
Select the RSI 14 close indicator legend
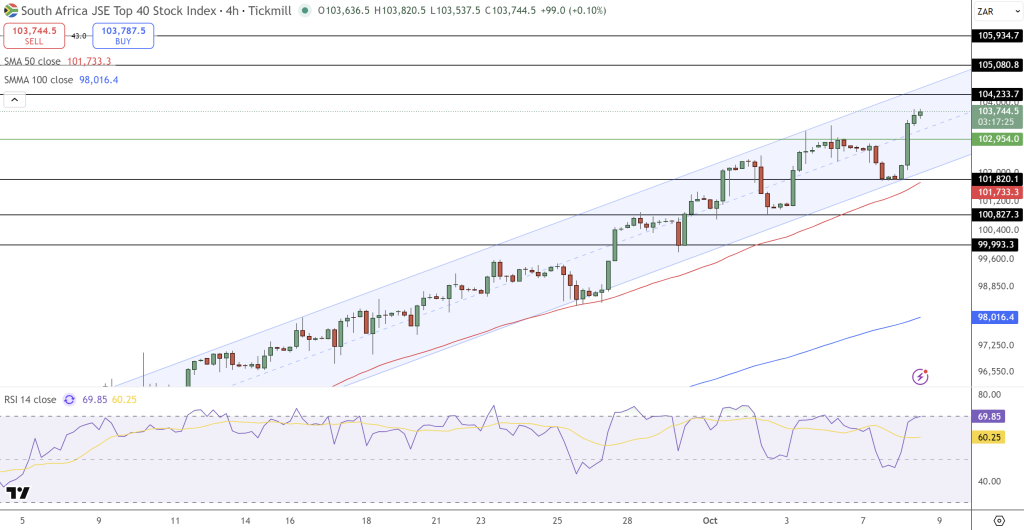click(x=29, y=399)
